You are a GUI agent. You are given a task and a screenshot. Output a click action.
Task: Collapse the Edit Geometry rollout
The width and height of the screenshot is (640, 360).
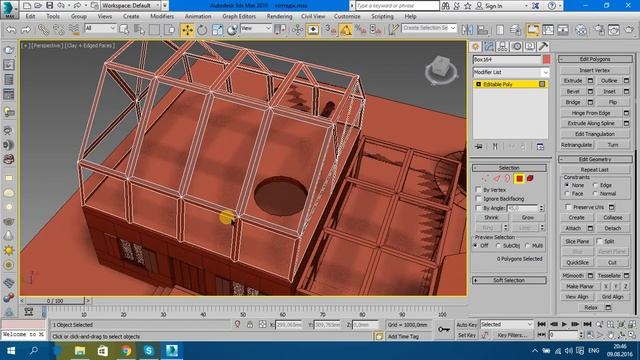pos(595,159)
